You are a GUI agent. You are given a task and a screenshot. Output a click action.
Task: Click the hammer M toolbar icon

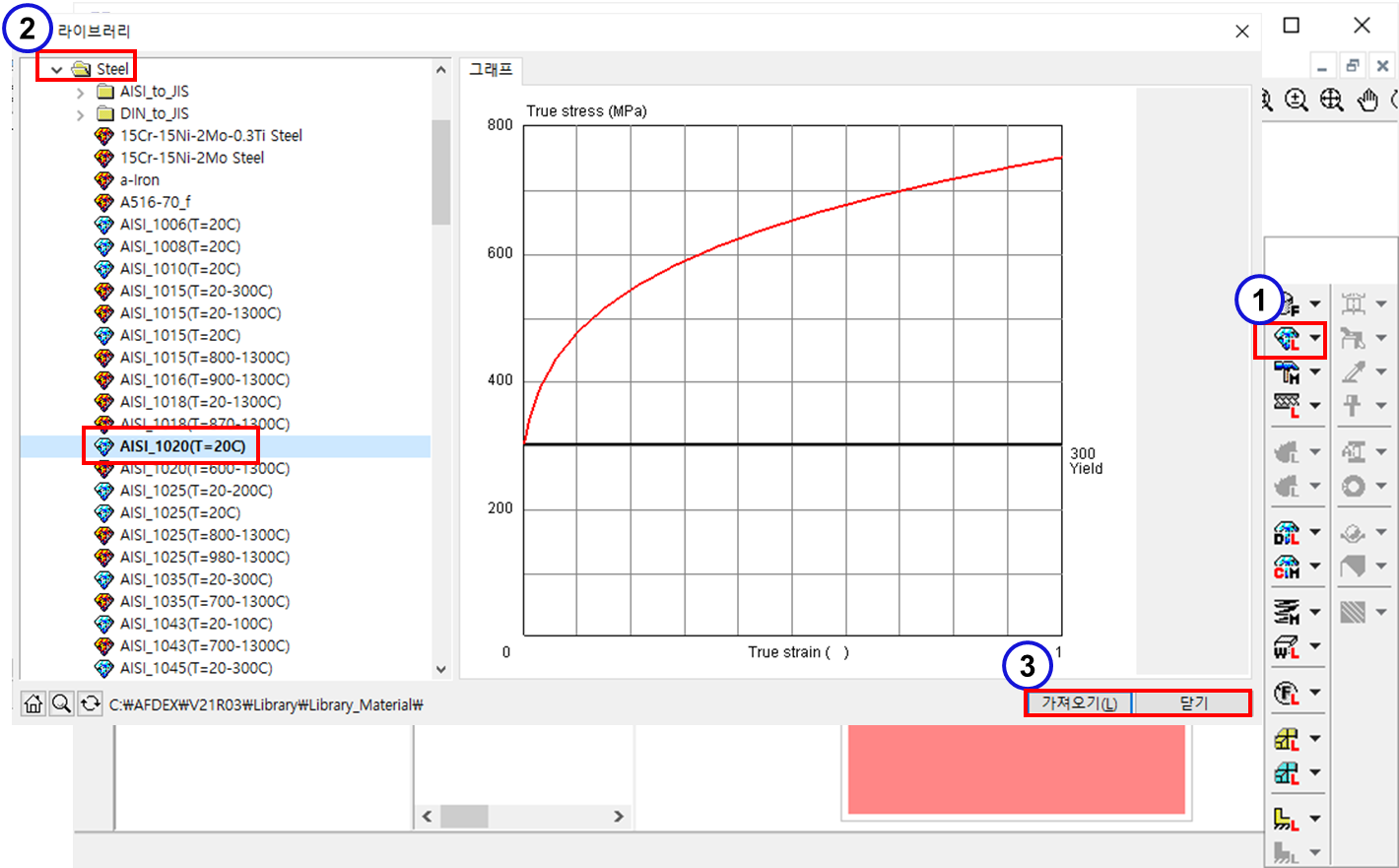(x=1286, y=371)
